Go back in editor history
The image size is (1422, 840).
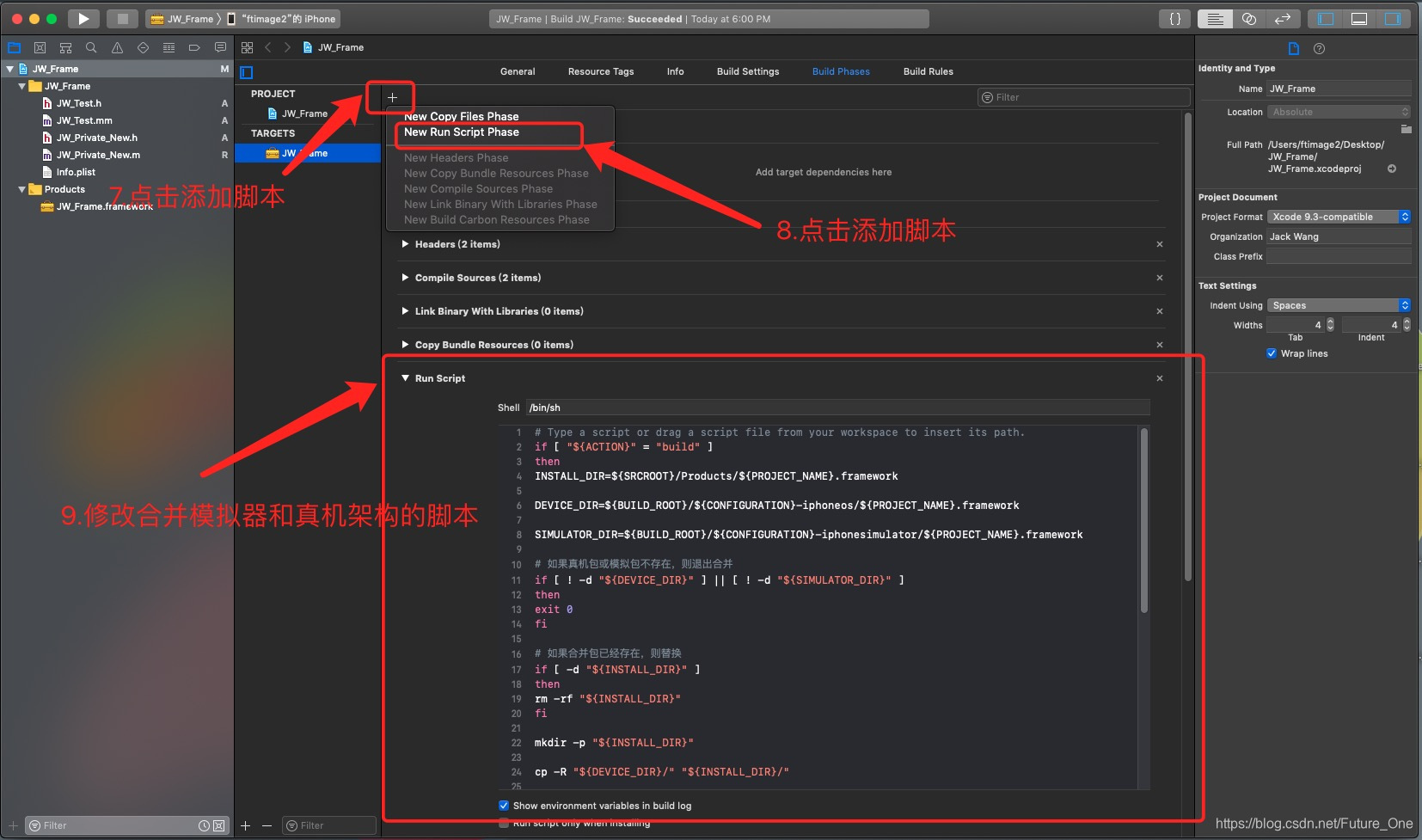point(268,47)
